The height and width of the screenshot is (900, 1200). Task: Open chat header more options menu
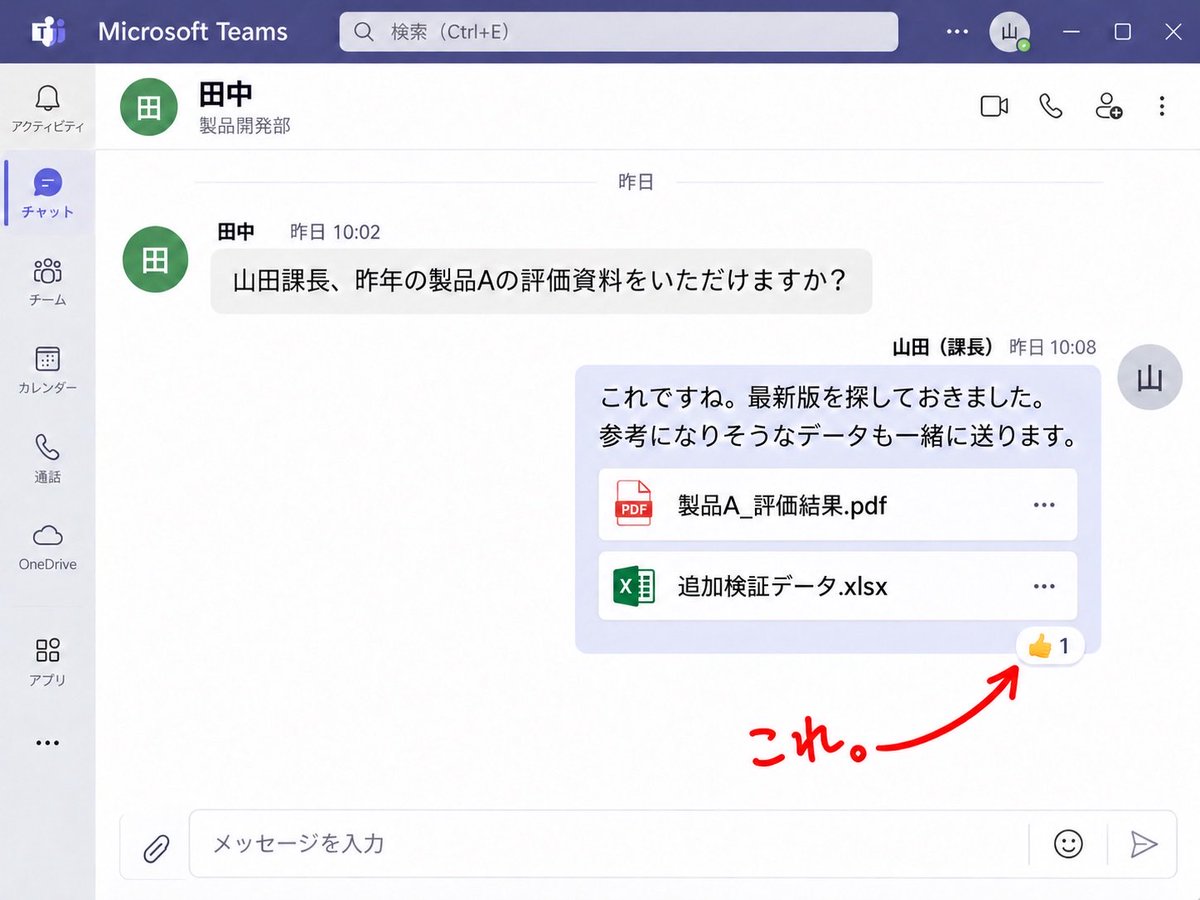[1161, 106]
